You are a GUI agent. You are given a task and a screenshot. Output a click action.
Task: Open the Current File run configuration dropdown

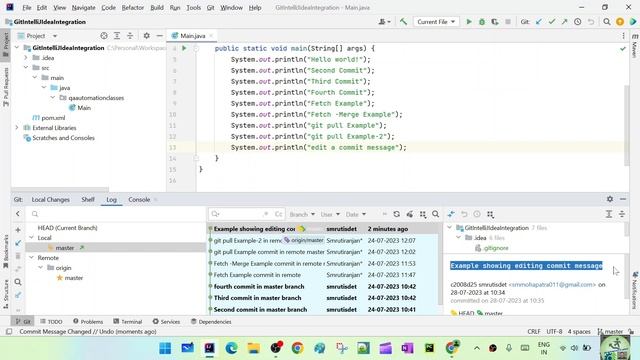coord(436,22)
